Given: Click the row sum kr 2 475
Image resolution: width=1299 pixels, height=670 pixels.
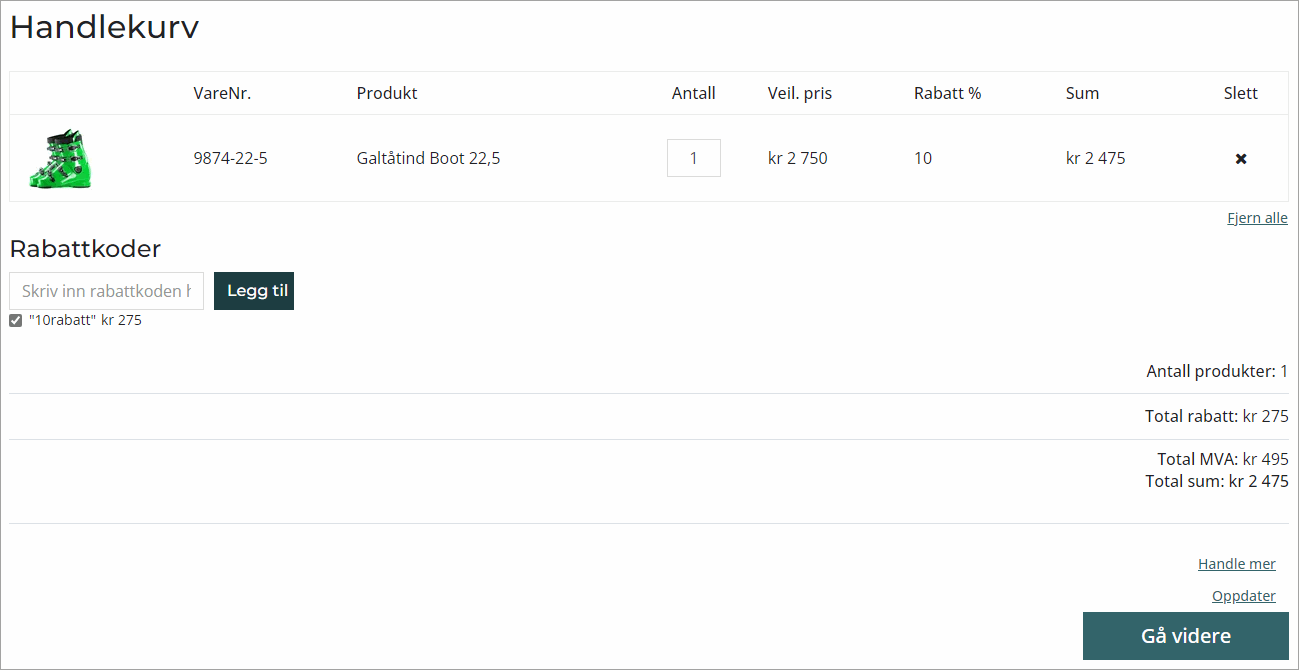Looking at the screenshot, I should 1095,158.
